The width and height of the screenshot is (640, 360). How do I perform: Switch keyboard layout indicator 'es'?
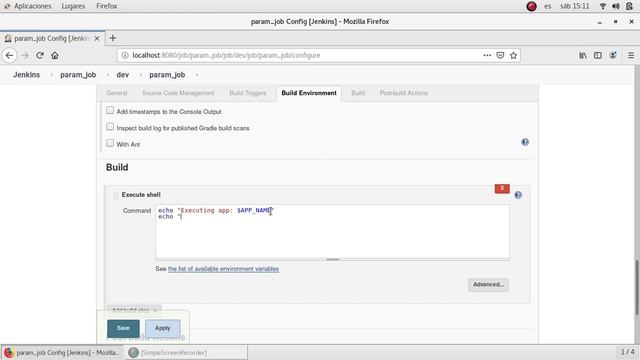(x=548, y=6)
